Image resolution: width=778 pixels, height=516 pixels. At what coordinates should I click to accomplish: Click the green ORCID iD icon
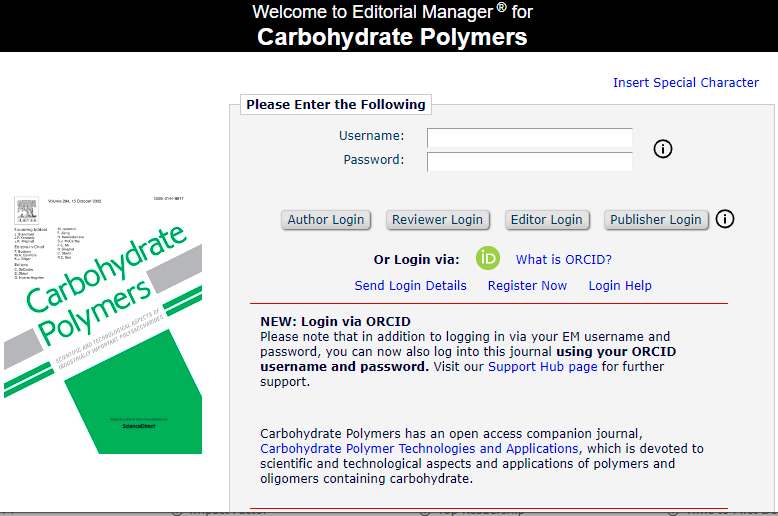point(487,258)
